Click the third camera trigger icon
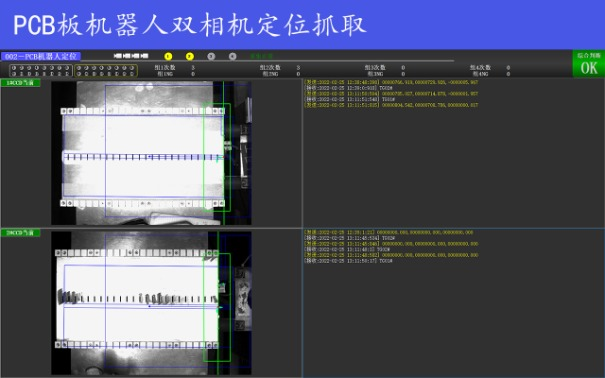The image size is (605, 378). [135, 56]
